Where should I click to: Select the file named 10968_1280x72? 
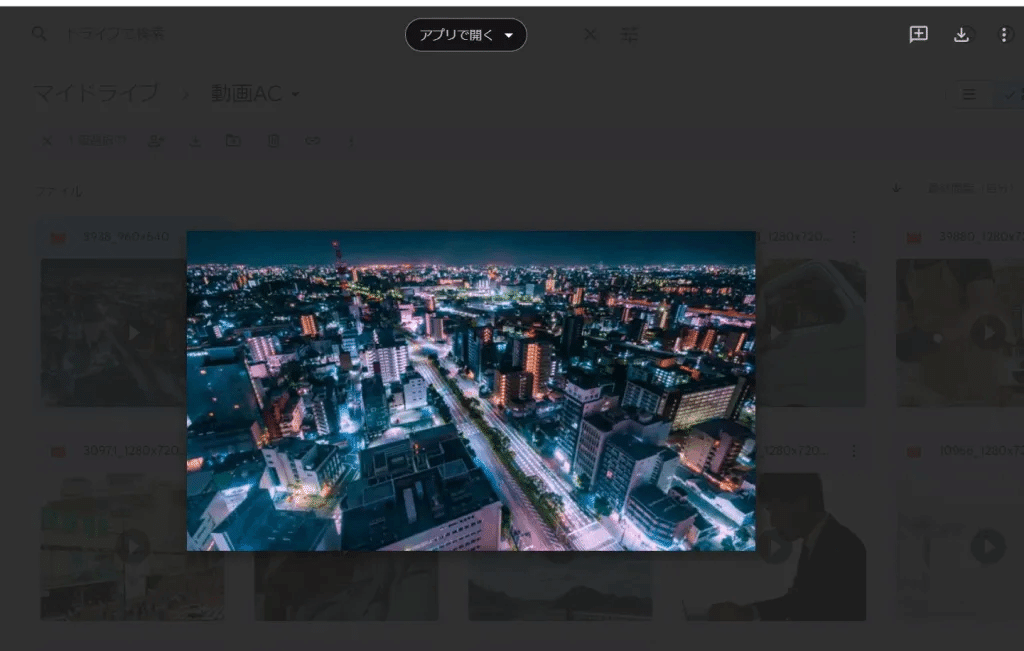point(981,451)
